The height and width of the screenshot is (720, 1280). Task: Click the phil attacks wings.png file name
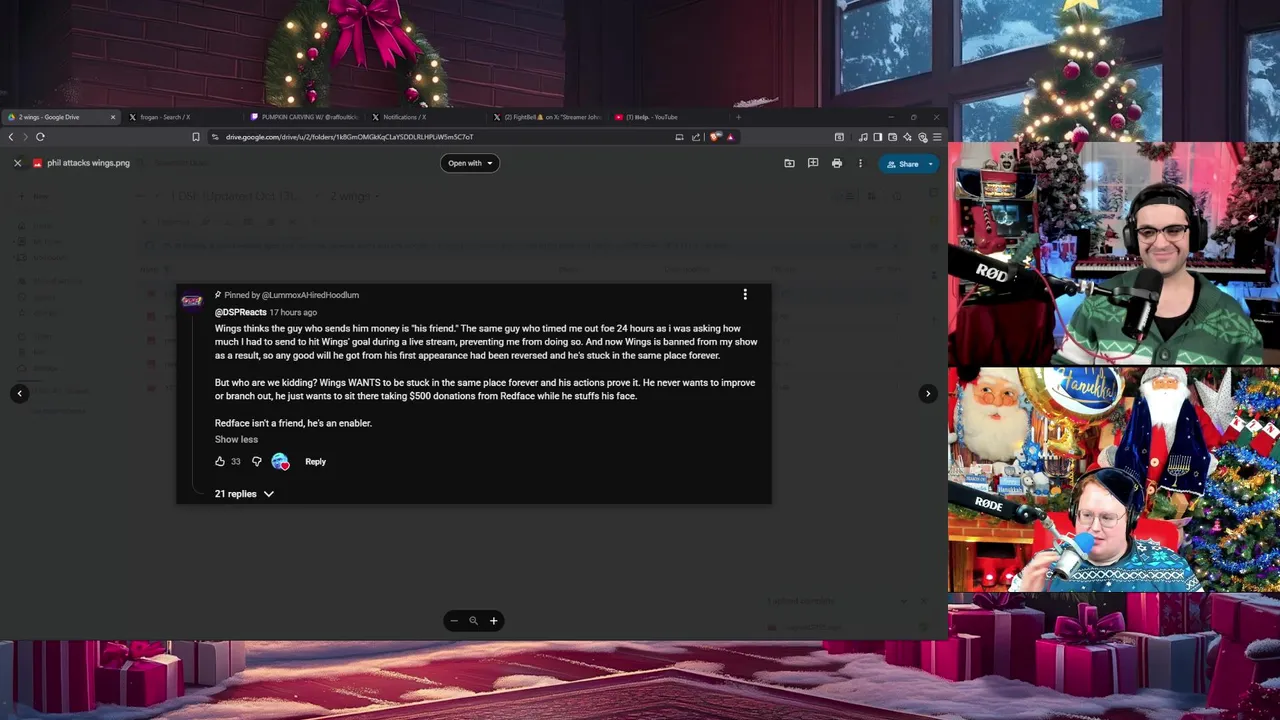[x=88, y=163]
